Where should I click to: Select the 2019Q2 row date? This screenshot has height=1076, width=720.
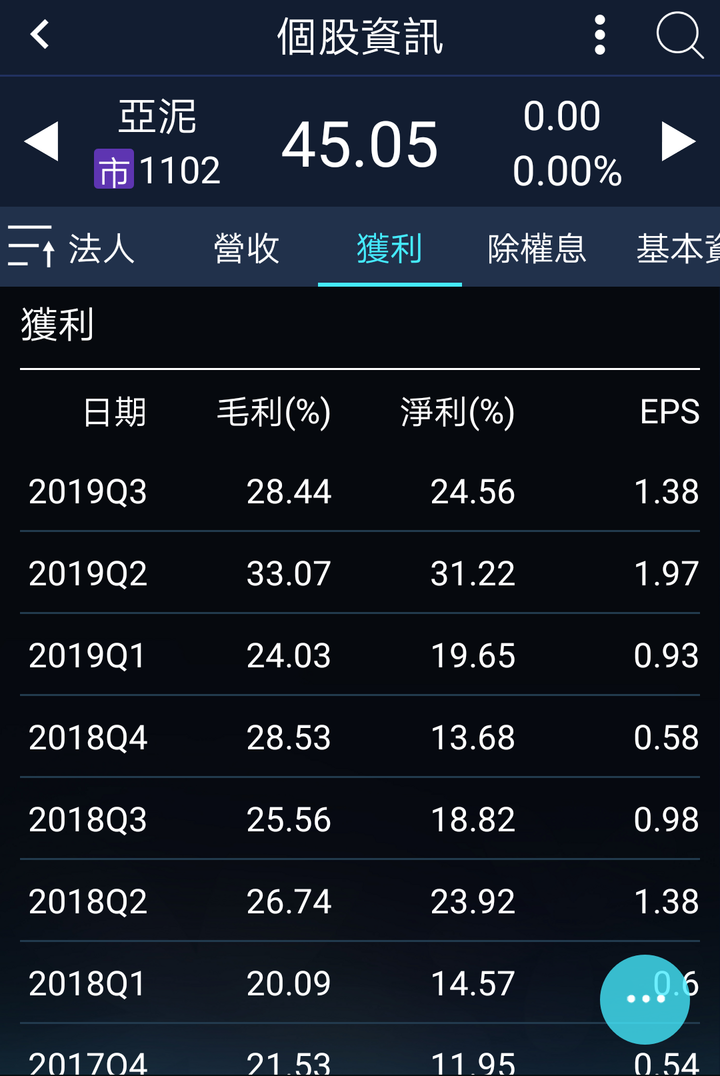(x=88, y=574)
